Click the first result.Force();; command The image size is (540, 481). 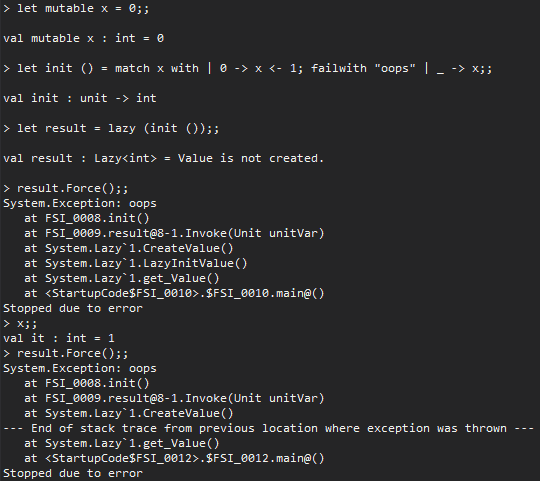coord(66,188)
